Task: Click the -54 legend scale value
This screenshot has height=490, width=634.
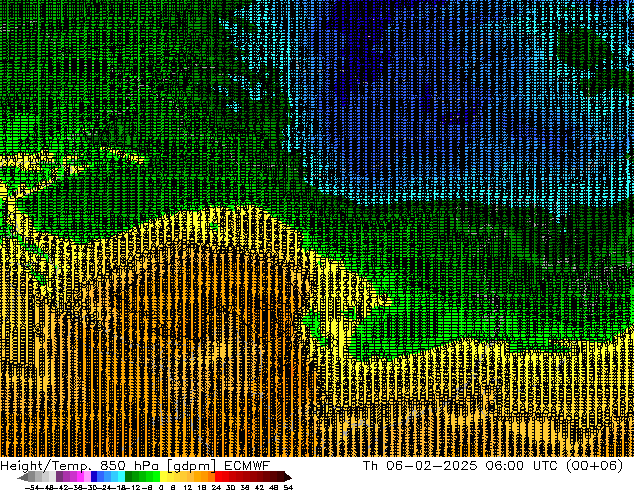Action: (x=32, y=487)
